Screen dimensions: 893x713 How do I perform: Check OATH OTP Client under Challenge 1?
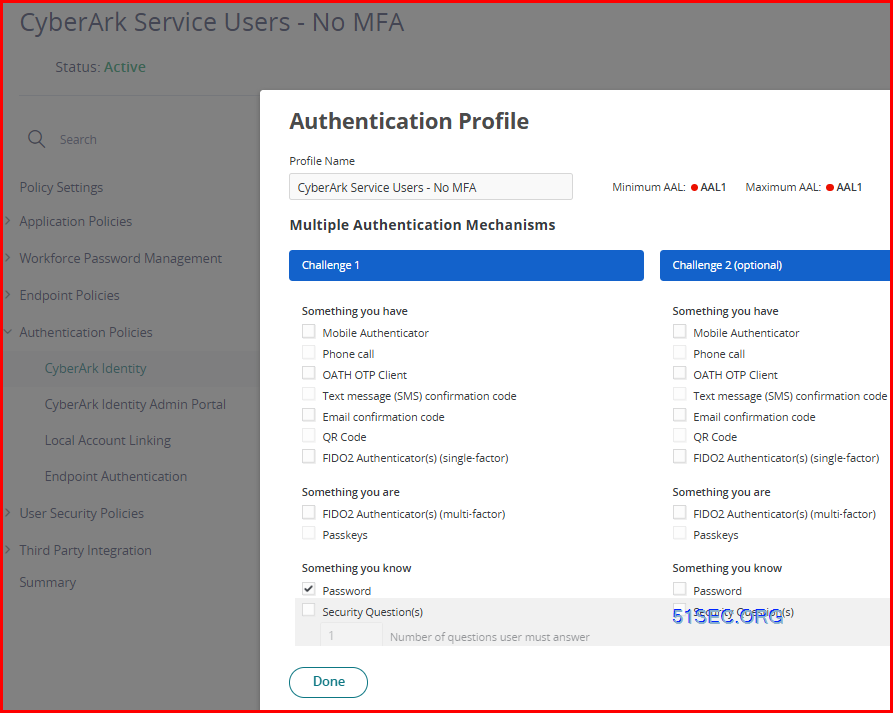pyautogui.click(x=309, y=373)
